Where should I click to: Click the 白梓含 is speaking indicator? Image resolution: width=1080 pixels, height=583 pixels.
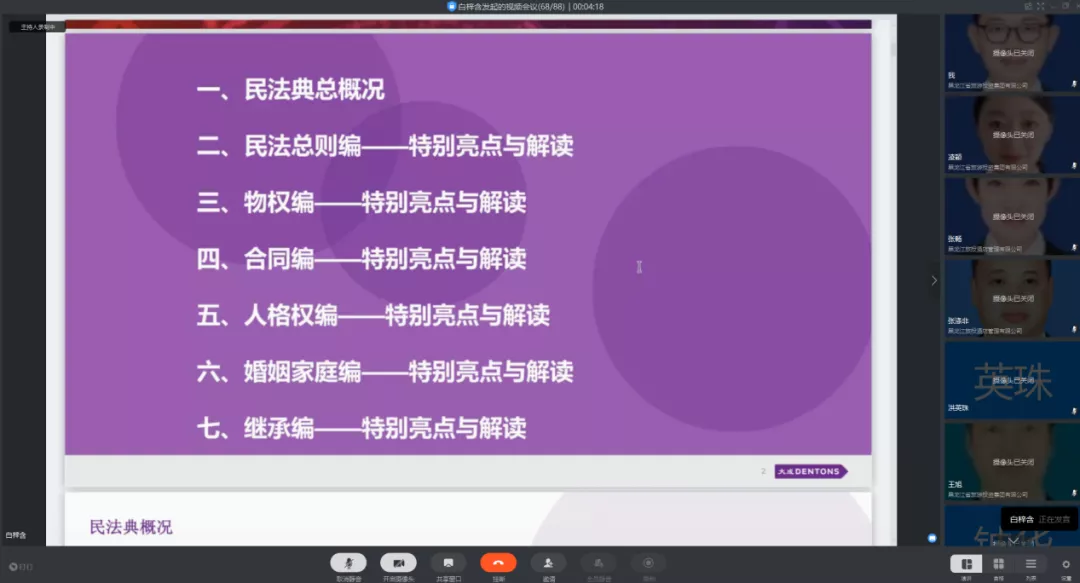tap(1039, 520)
